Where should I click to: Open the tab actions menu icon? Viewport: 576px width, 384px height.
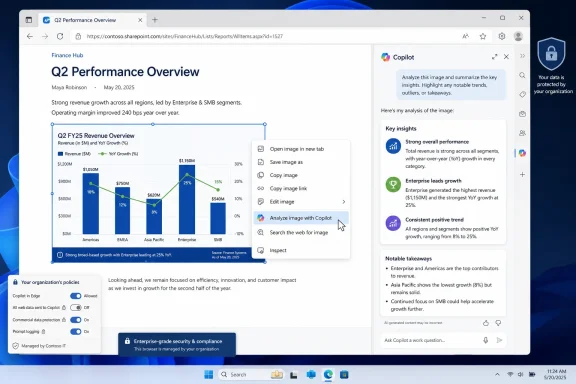click(29, 20)
